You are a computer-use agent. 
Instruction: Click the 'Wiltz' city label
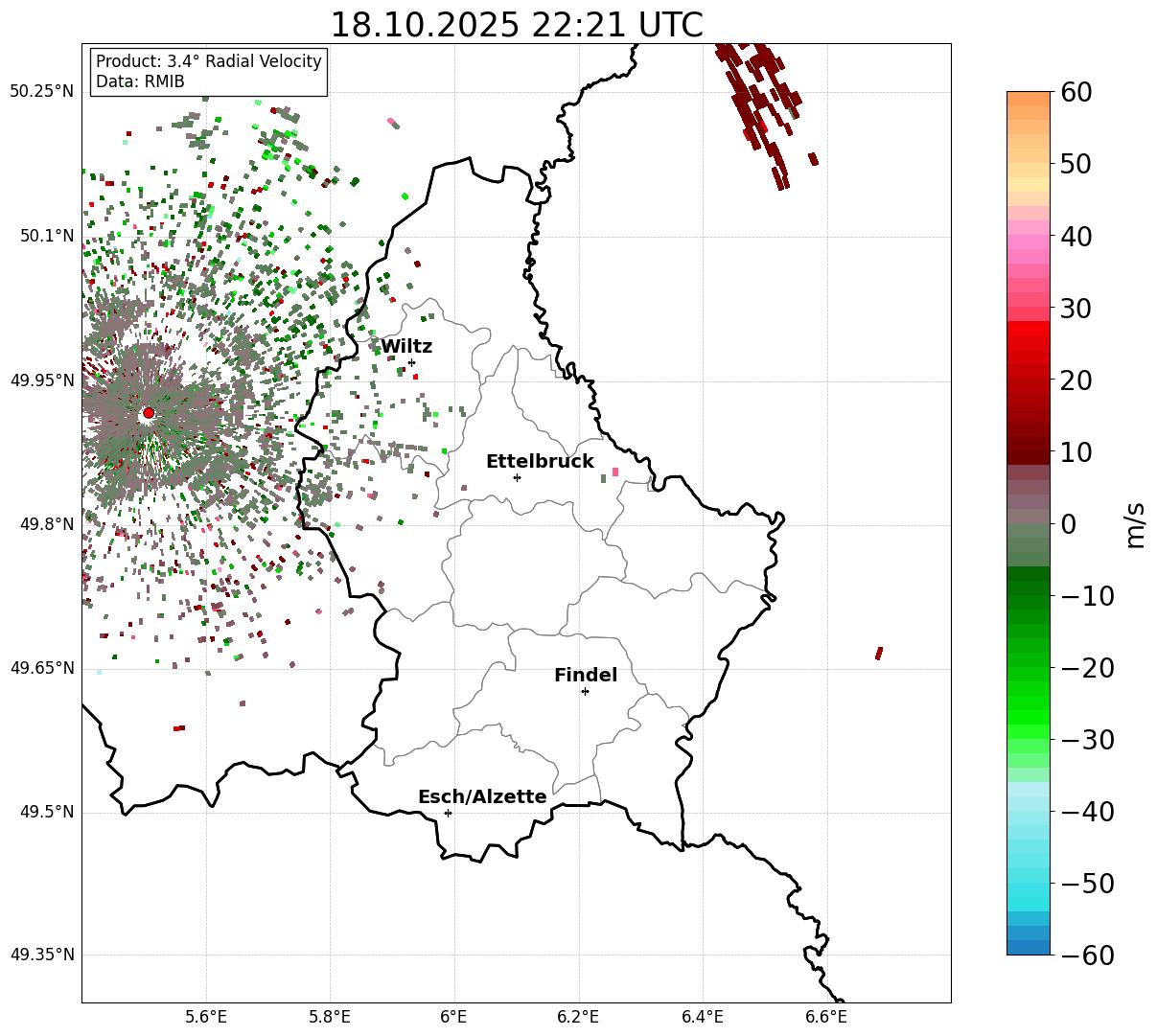(406, 347)
